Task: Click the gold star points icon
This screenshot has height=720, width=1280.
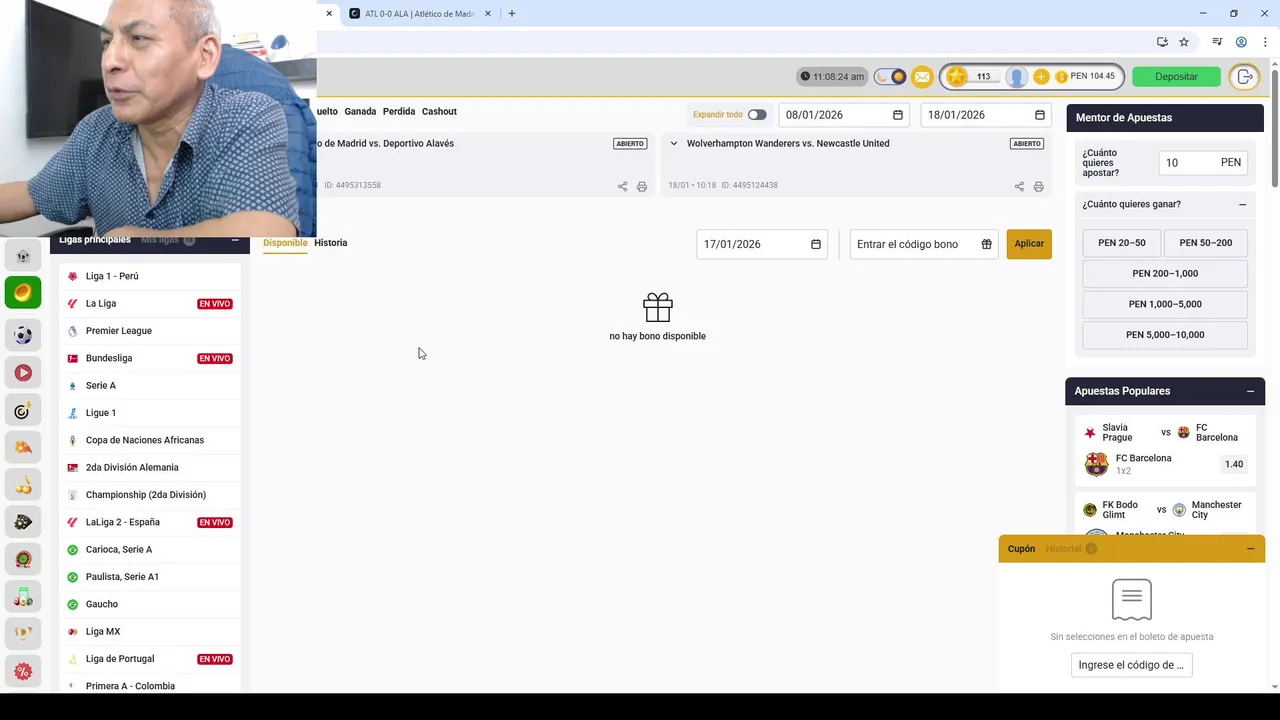Action: click(957, 77)
